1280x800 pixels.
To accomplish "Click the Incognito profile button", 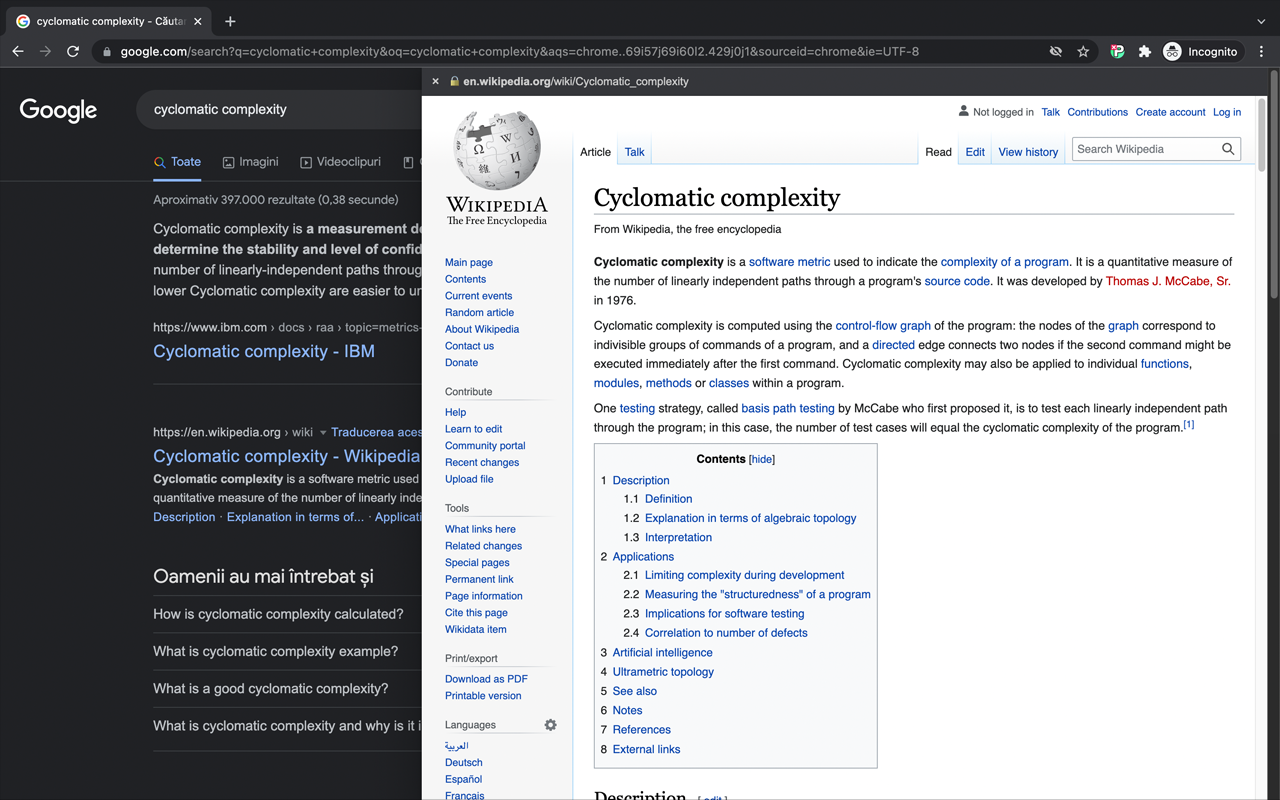I will pos(1200,51).
